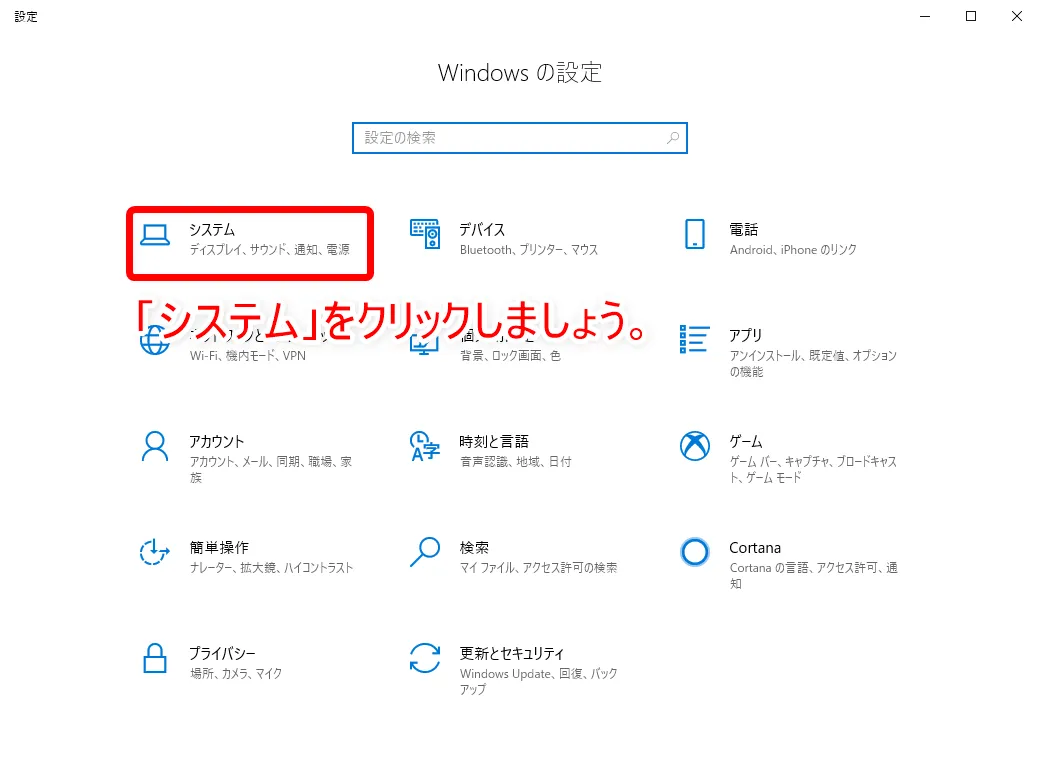1040x764 pixels.
Task: Click 'マイ ファイル、アクセス許可の検索' description text
Action: pyautogui.click(x=538, y=568)
